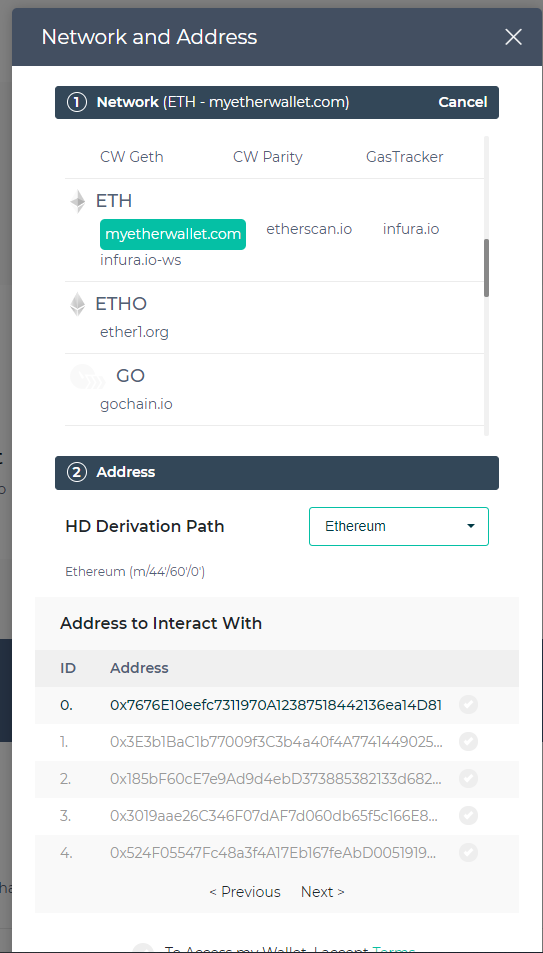This screenshot has width=543, height=953.
Task: Select address 4 checkmark circle
Action: tap(468, 852)
